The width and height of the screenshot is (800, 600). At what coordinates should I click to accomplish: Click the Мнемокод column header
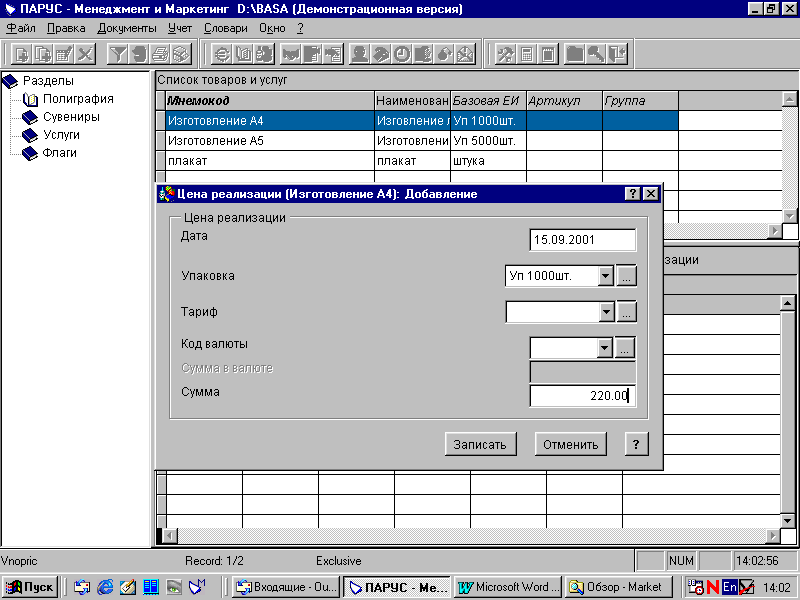click(x=270, y=101)
